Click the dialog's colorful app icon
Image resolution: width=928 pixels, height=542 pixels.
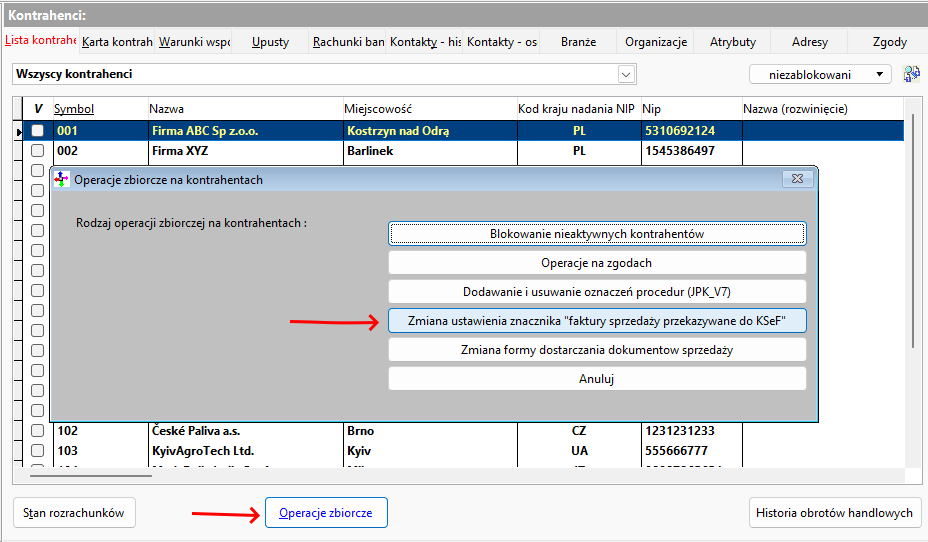click(61, 179)
